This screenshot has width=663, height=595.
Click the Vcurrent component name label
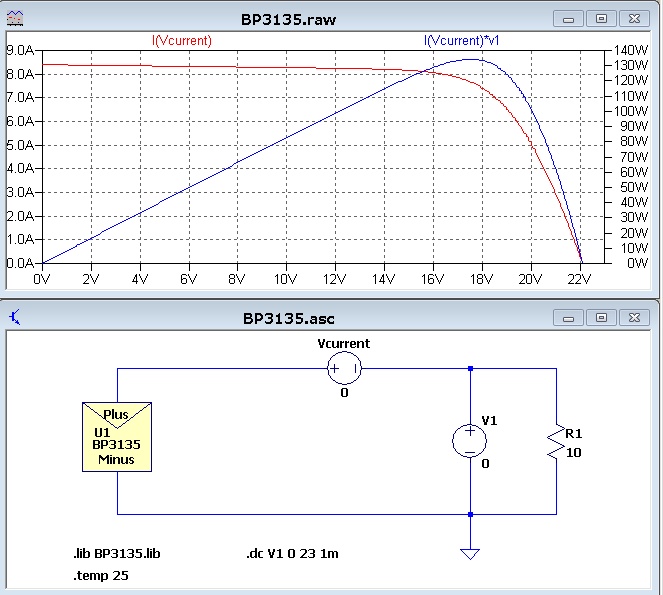pos(343,343)
